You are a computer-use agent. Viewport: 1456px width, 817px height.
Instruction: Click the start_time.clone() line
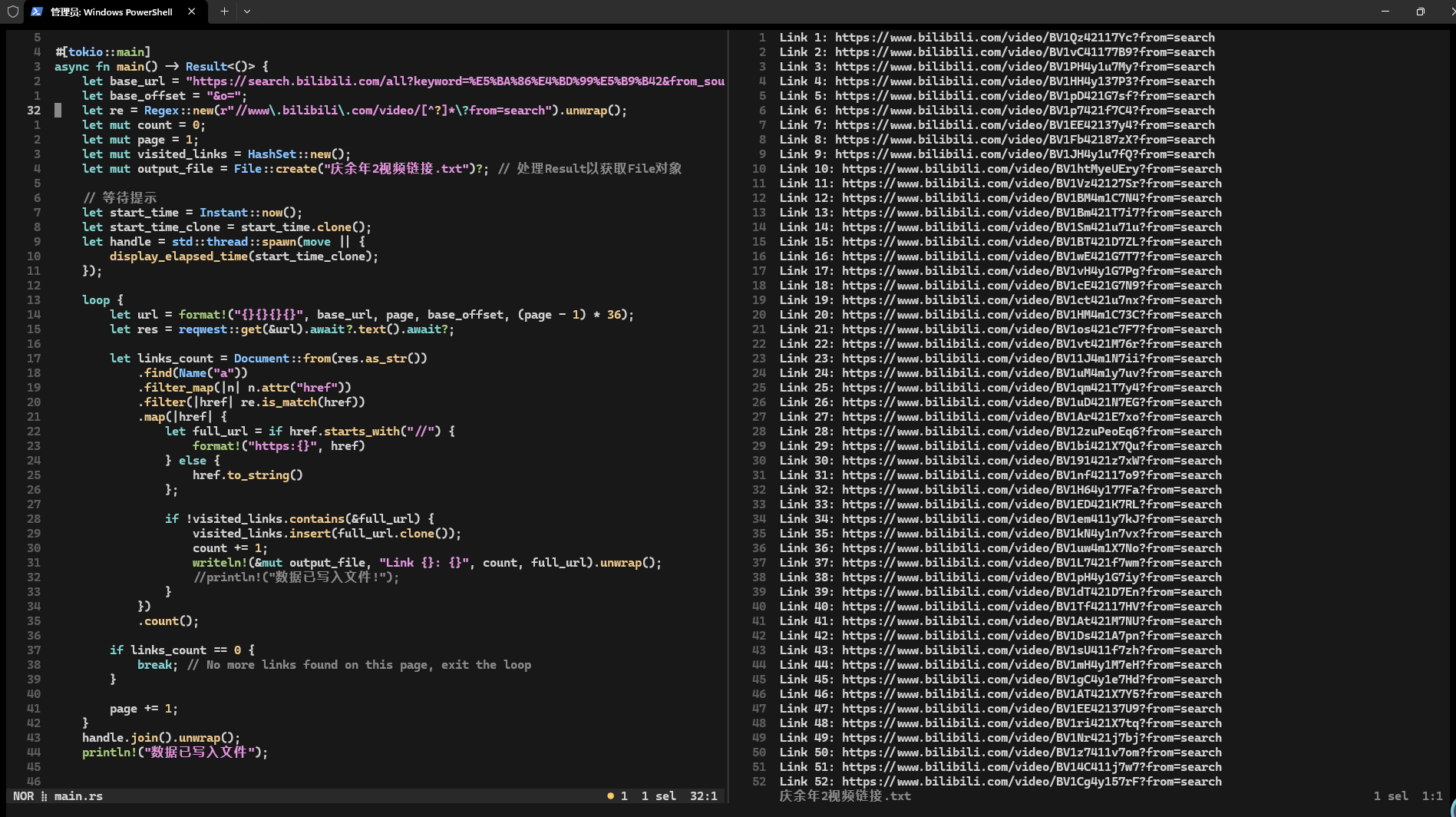click(x=226, y=227)
